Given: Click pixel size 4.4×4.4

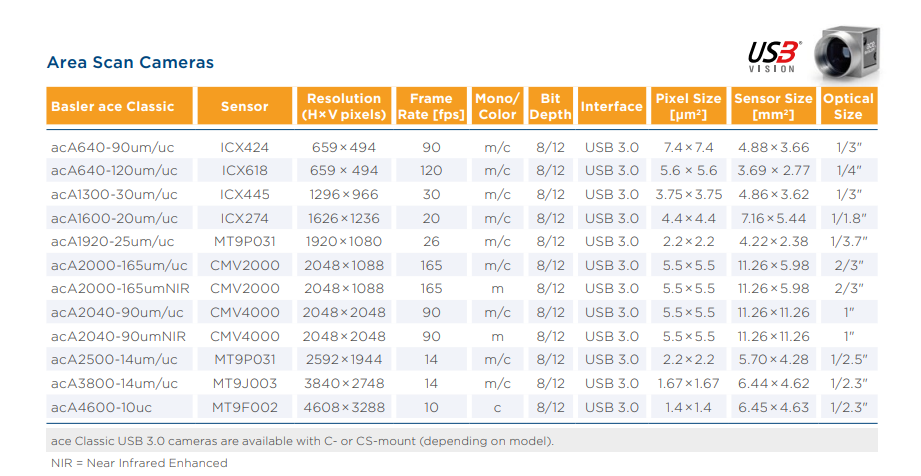Looking at the screenshot, I should (x=688, y=218).
